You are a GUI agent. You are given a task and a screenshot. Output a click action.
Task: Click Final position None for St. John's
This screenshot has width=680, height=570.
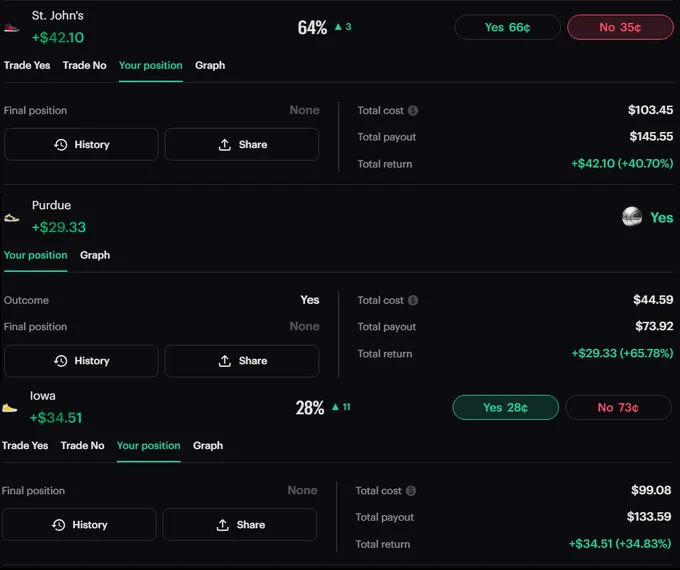(304, 110)
